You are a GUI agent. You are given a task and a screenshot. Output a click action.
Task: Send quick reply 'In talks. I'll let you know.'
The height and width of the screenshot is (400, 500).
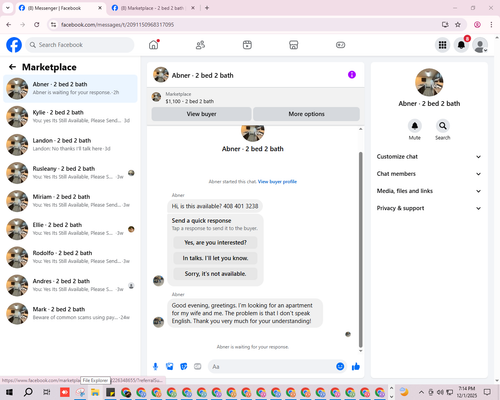tap(215, 258)
